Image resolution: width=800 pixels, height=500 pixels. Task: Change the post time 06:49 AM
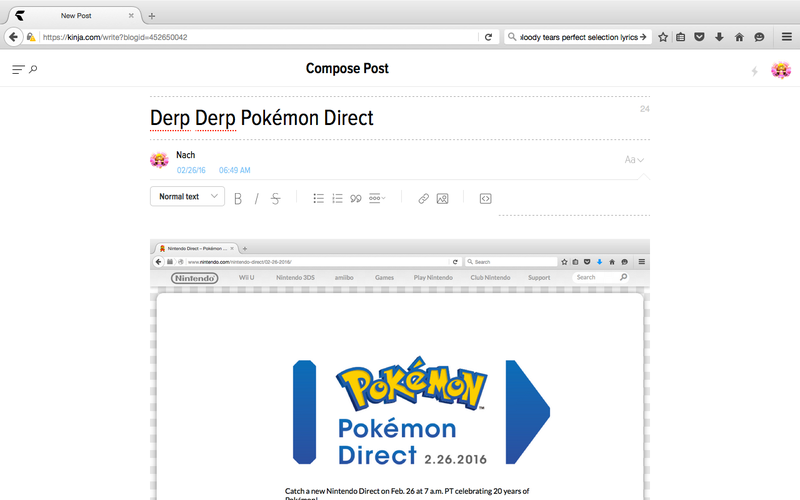pos(235,170)
